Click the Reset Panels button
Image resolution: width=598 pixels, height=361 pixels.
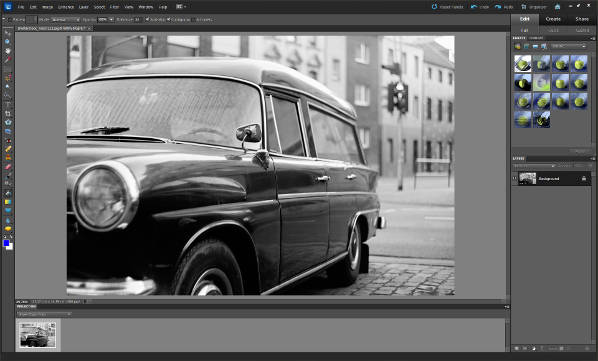click(447, 7)
